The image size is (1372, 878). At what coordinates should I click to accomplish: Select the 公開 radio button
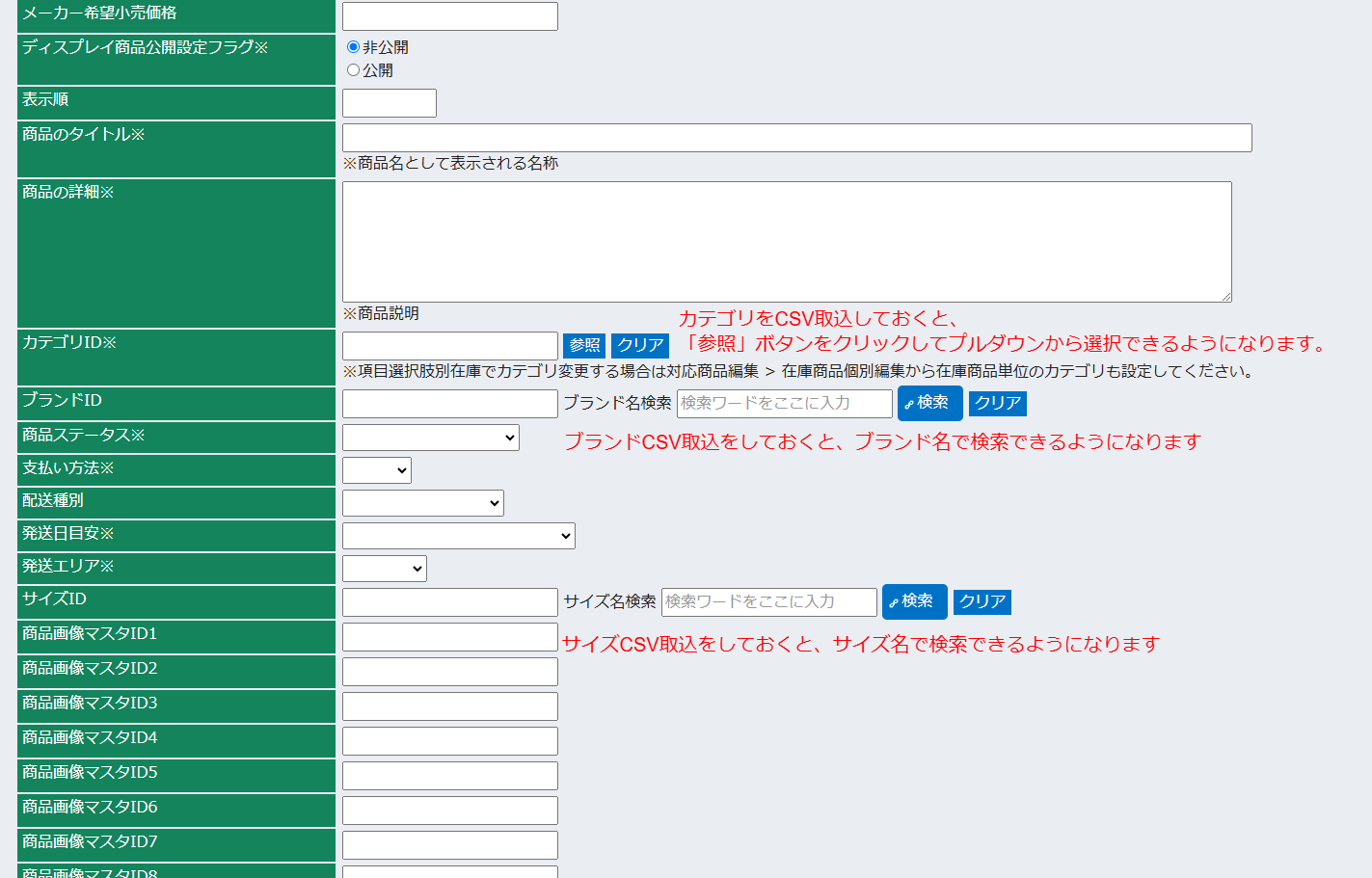(x=353, y=70)
